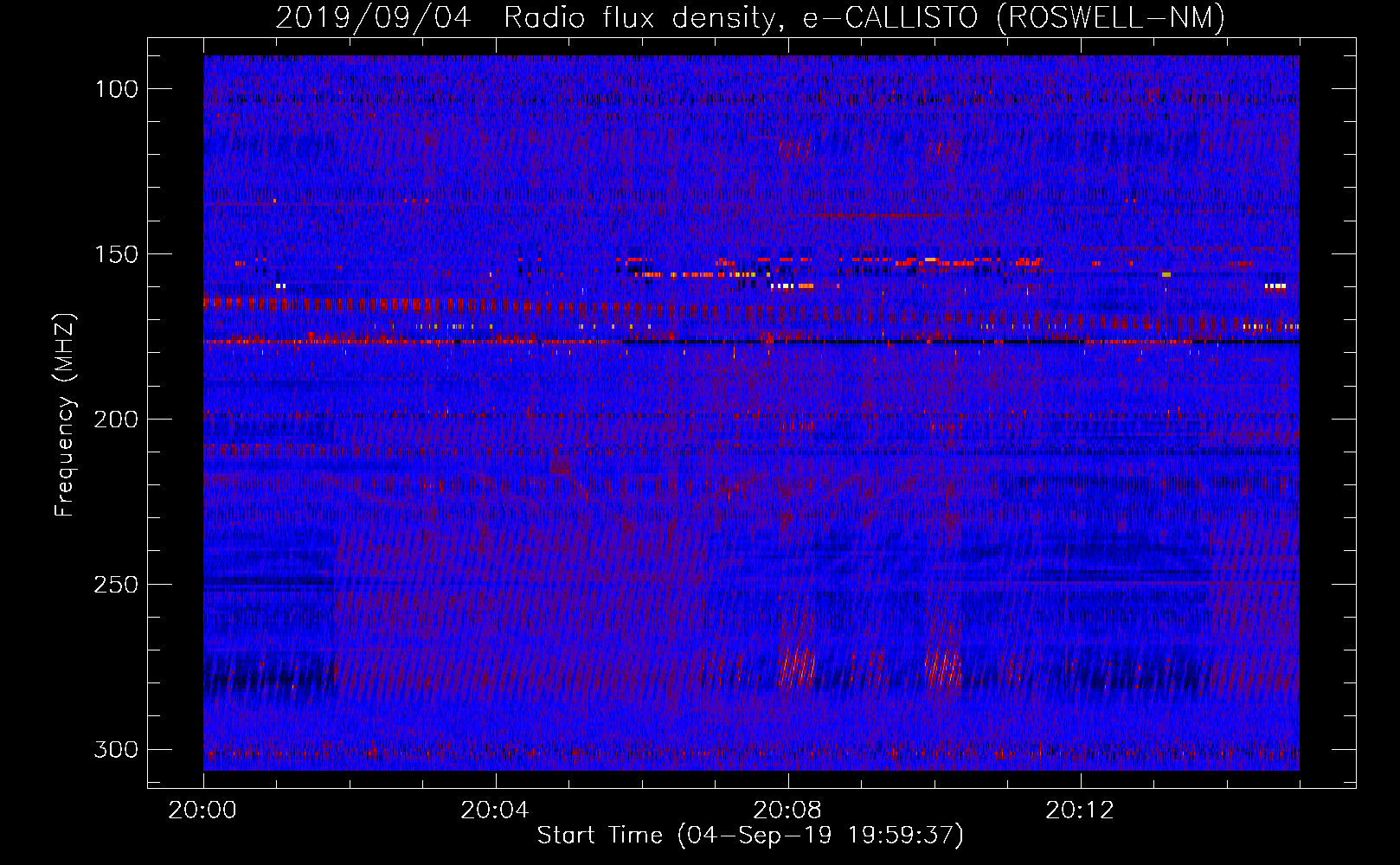This screenshot has height=865, width=1400.
Task: Click the frequency tick label '200'
Action: [x=116, y=420]
